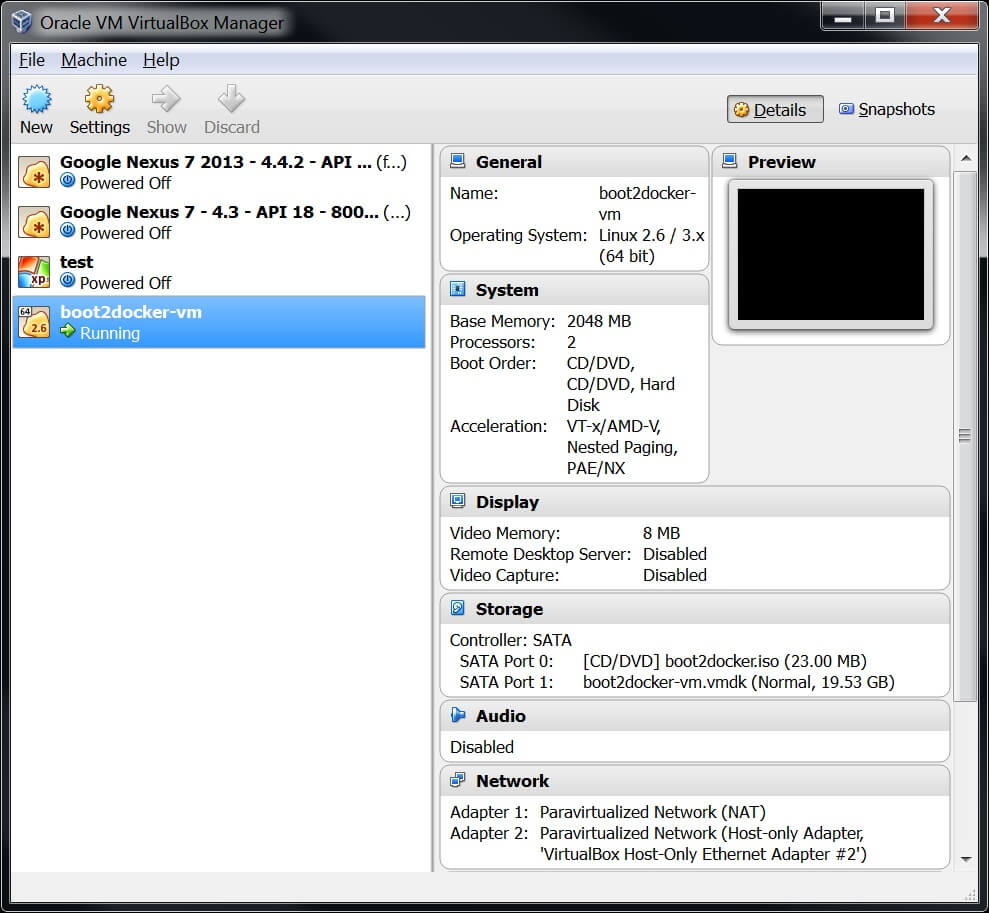
Task: Select the Google Nexus 7 2013 - 4.4.2 VM
Action: click(219, 172)
